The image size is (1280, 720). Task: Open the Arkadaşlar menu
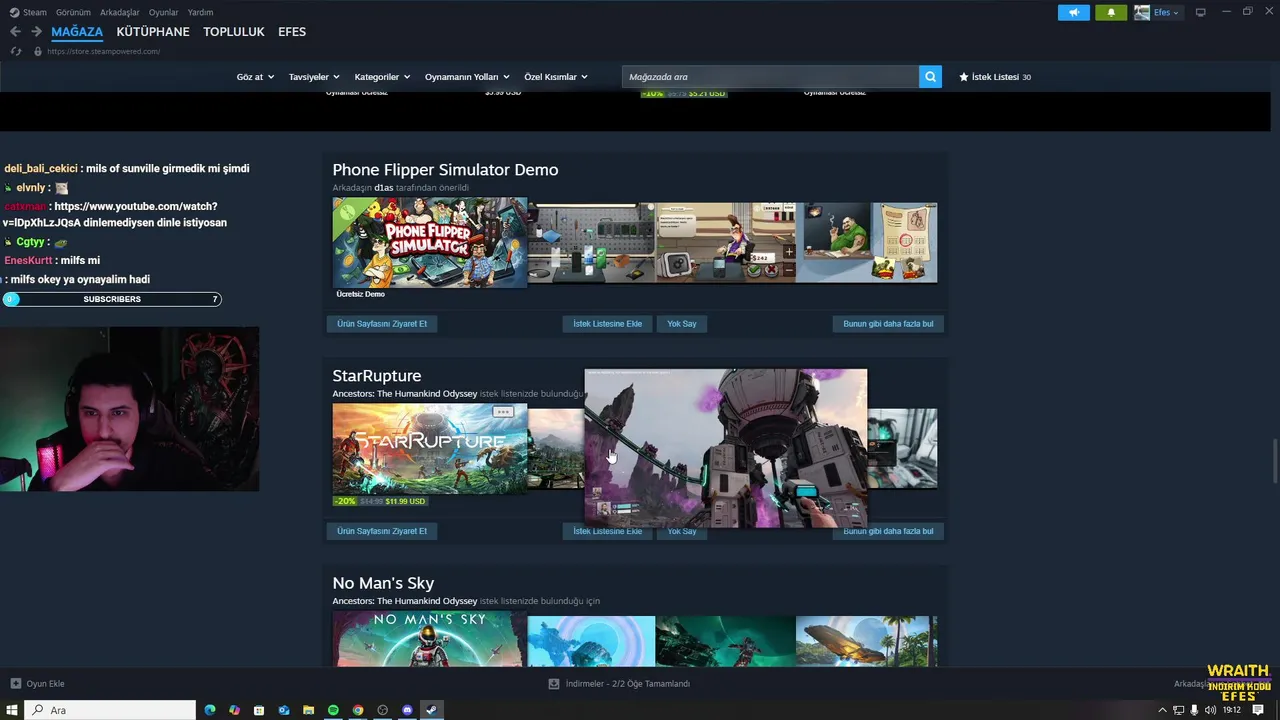point(120,12)
